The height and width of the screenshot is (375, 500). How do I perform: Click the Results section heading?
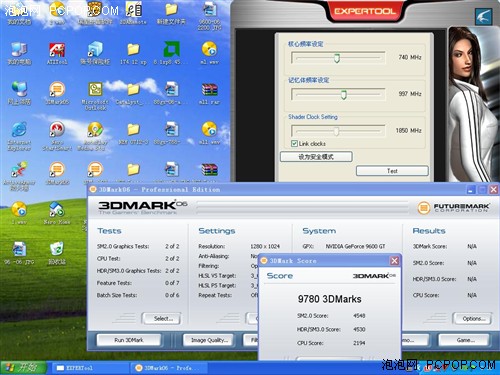point(429,231)
